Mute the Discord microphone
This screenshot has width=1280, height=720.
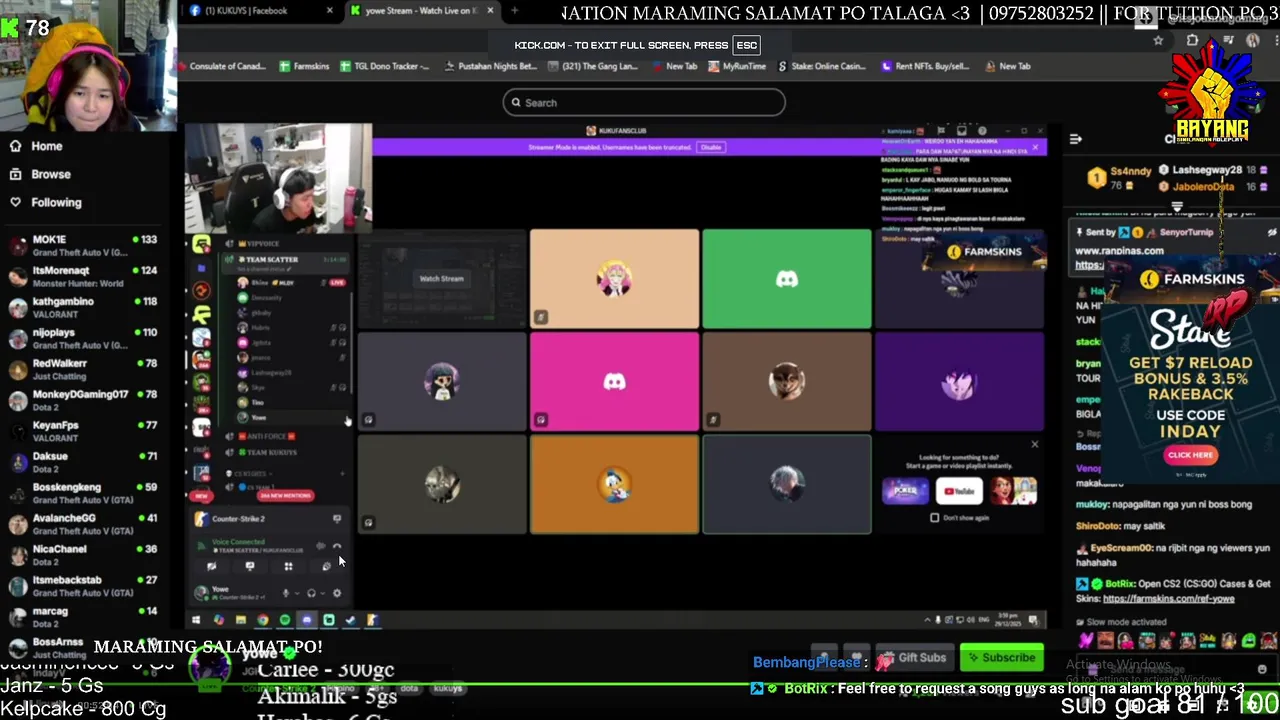tap(286, 593)
